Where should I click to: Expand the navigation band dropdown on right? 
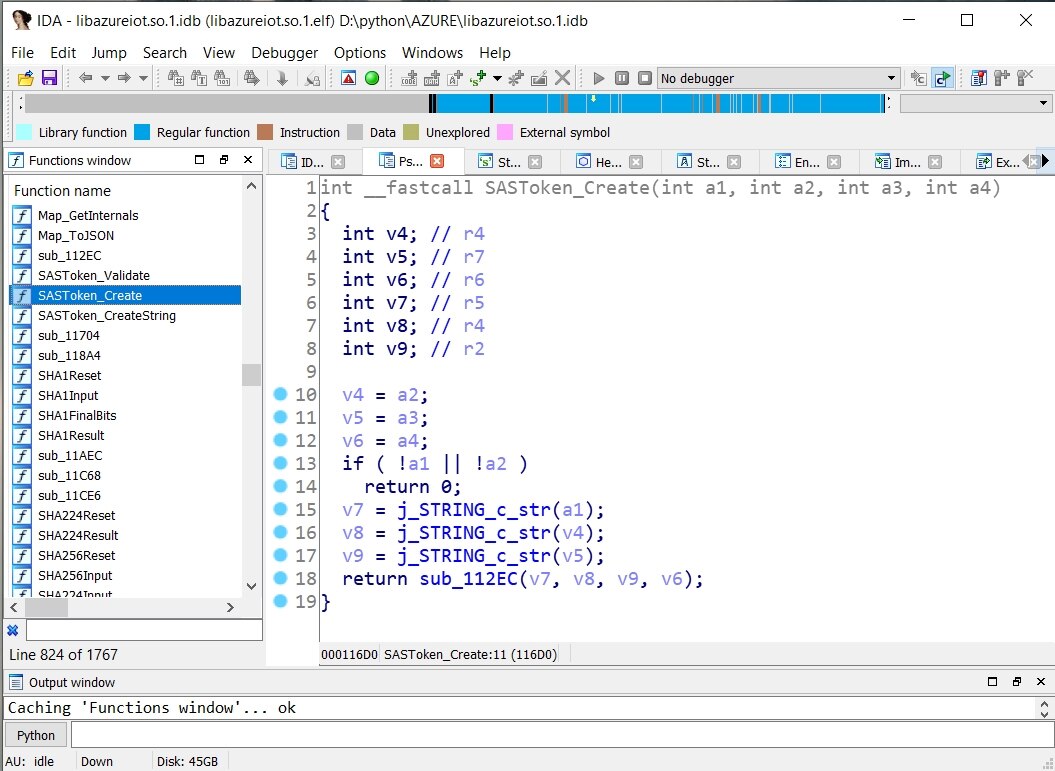coord(1044,103)
